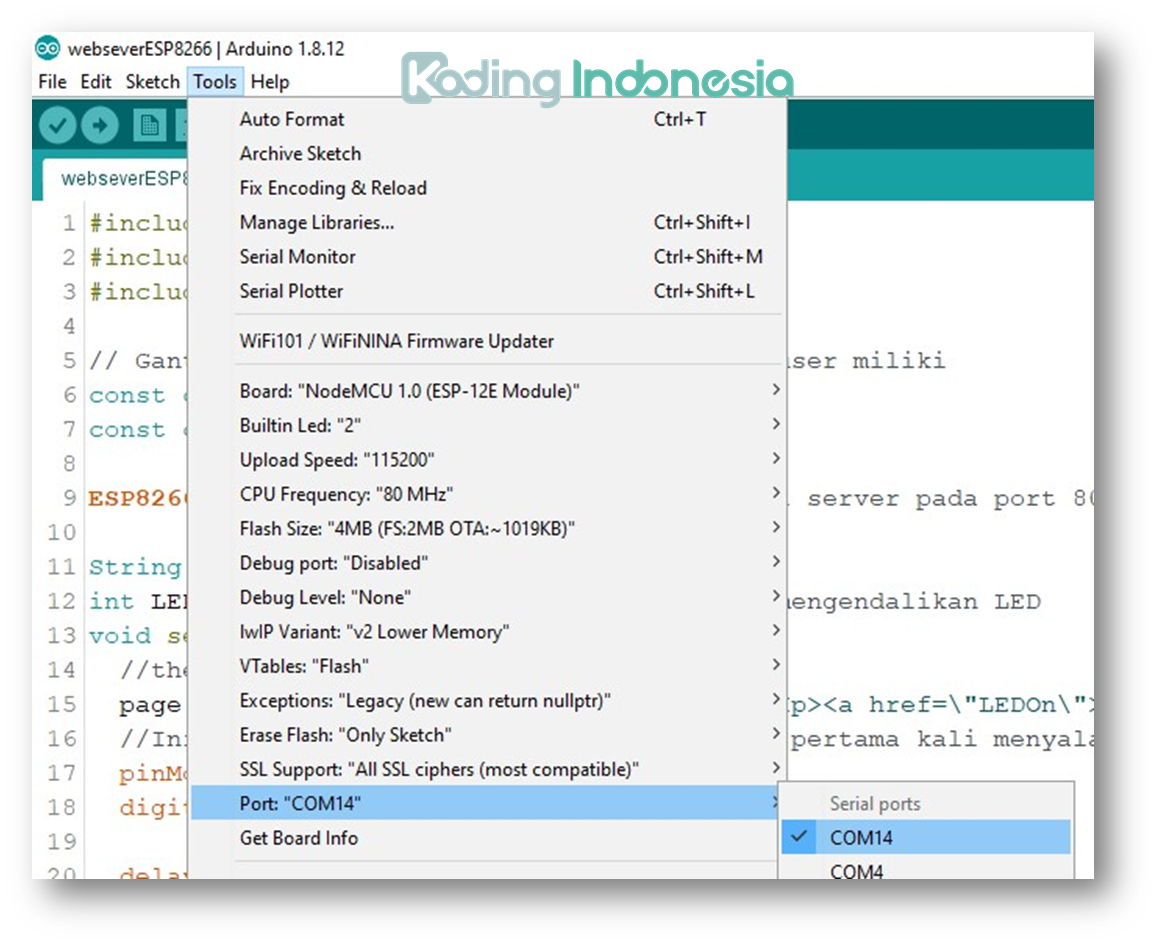The height and width of the screenshot is (944, 1159).
Task: Expand SSL Support: All SSL ciphers submenu
Action: [488, 769]
